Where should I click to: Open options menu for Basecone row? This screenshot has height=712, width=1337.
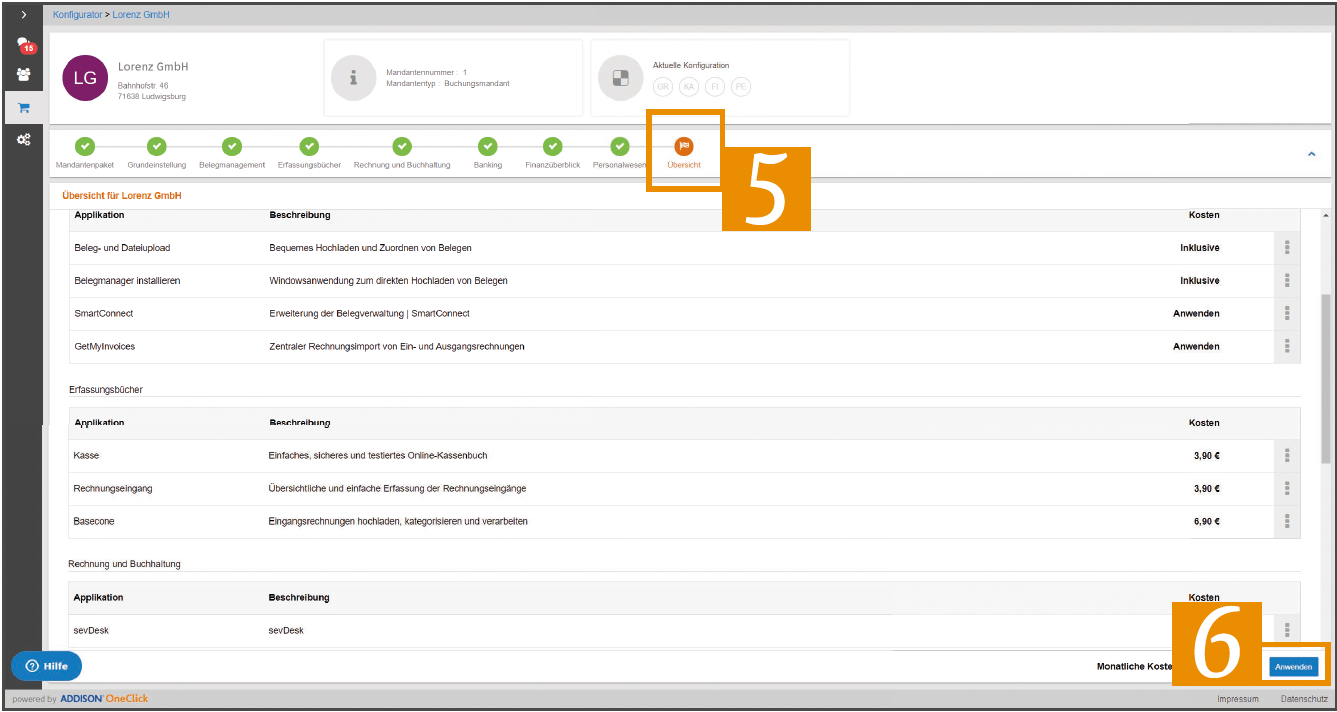1287,521
